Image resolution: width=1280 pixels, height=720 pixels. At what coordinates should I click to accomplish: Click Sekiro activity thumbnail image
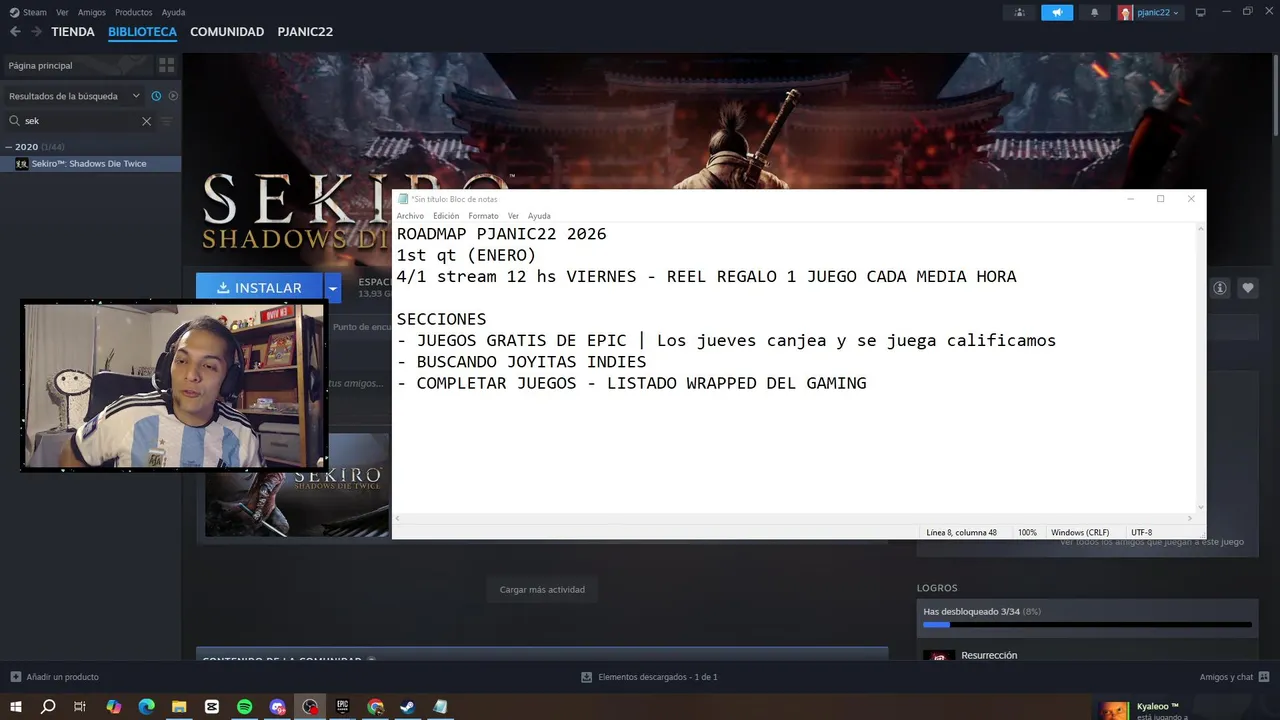(298, 485)
